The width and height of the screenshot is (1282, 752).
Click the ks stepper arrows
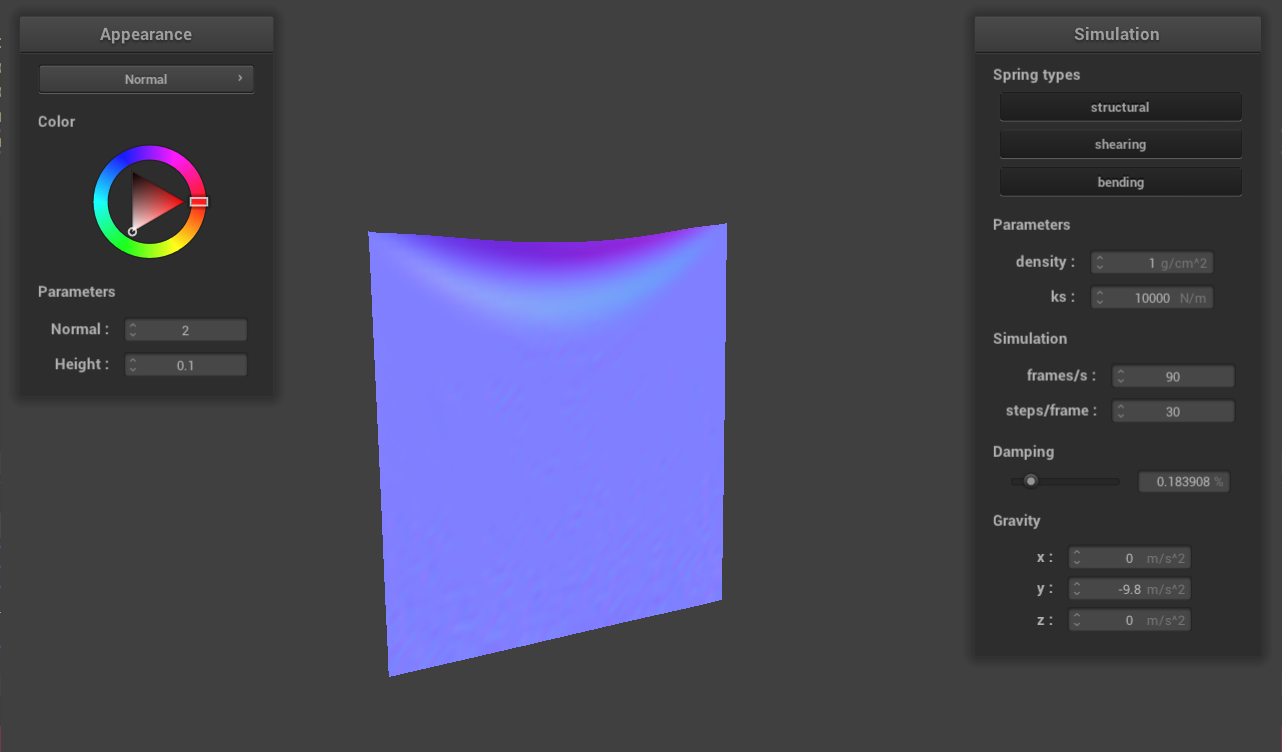1099,298
